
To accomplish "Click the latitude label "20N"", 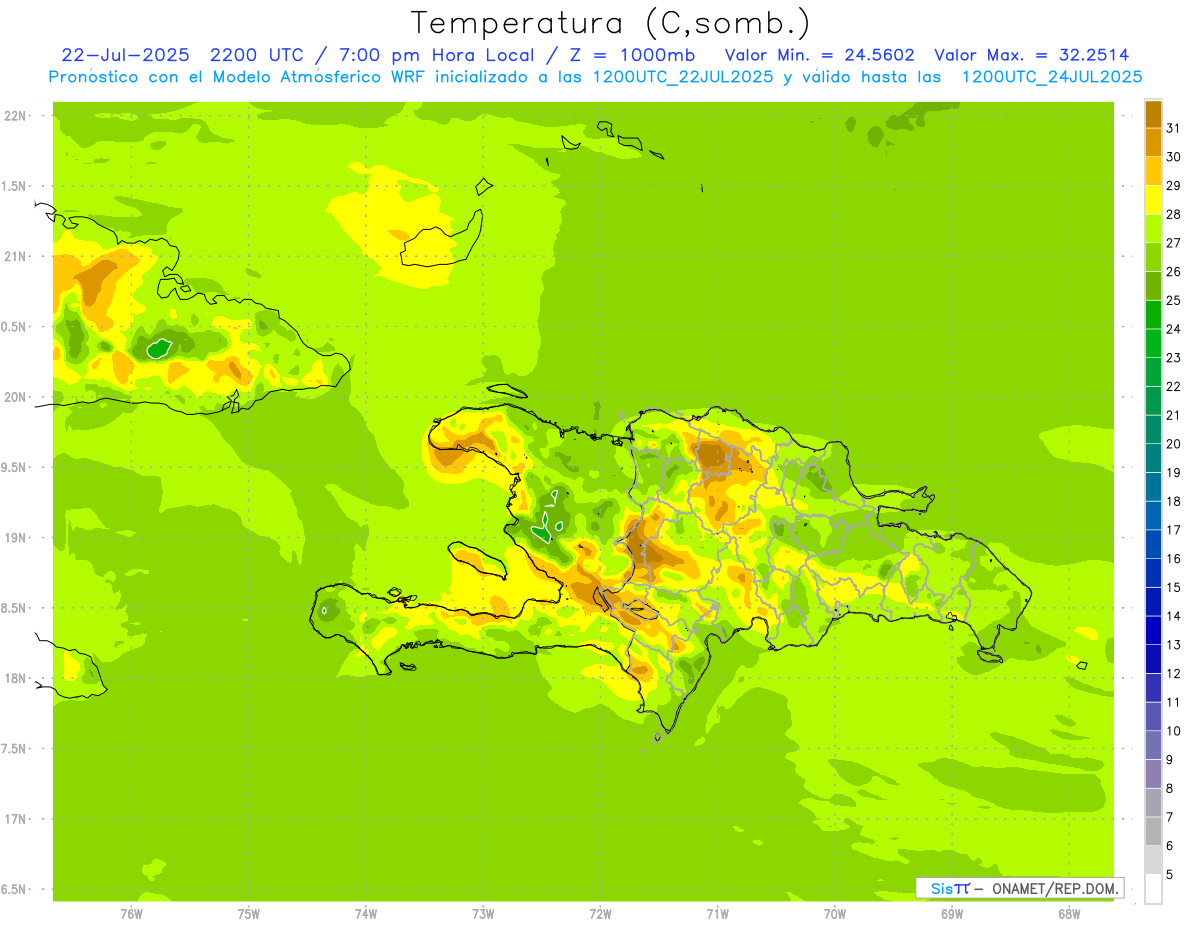I will (15, 397).
